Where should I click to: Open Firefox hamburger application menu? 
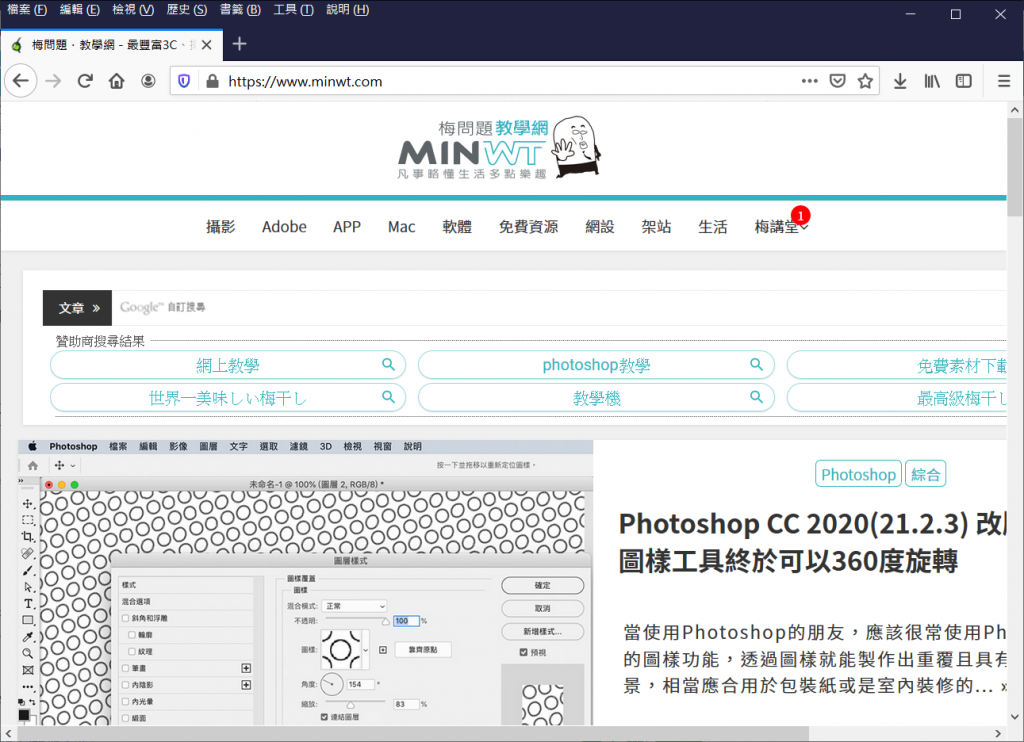click(1004, 81)
